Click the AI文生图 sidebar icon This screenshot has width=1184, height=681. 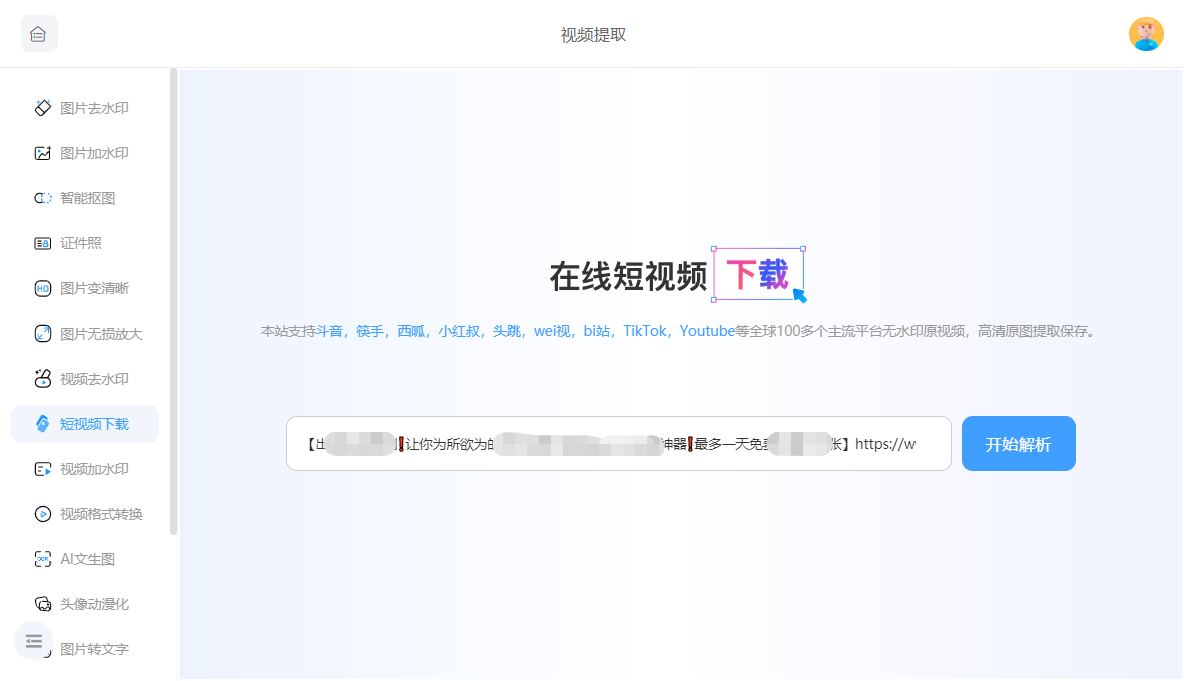coord(43,559)
